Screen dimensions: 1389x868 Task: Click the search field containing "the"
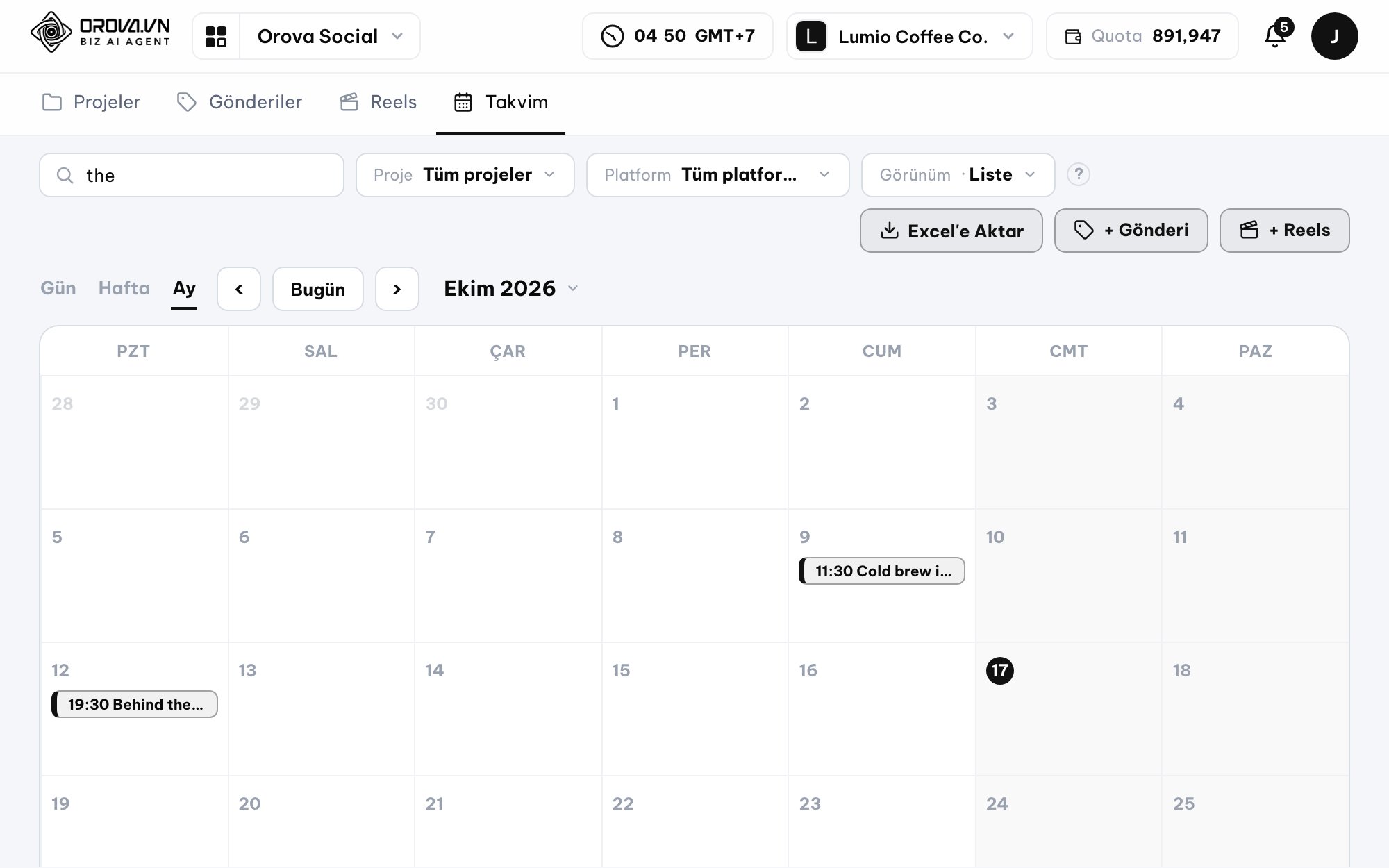(x=192, y=175)
